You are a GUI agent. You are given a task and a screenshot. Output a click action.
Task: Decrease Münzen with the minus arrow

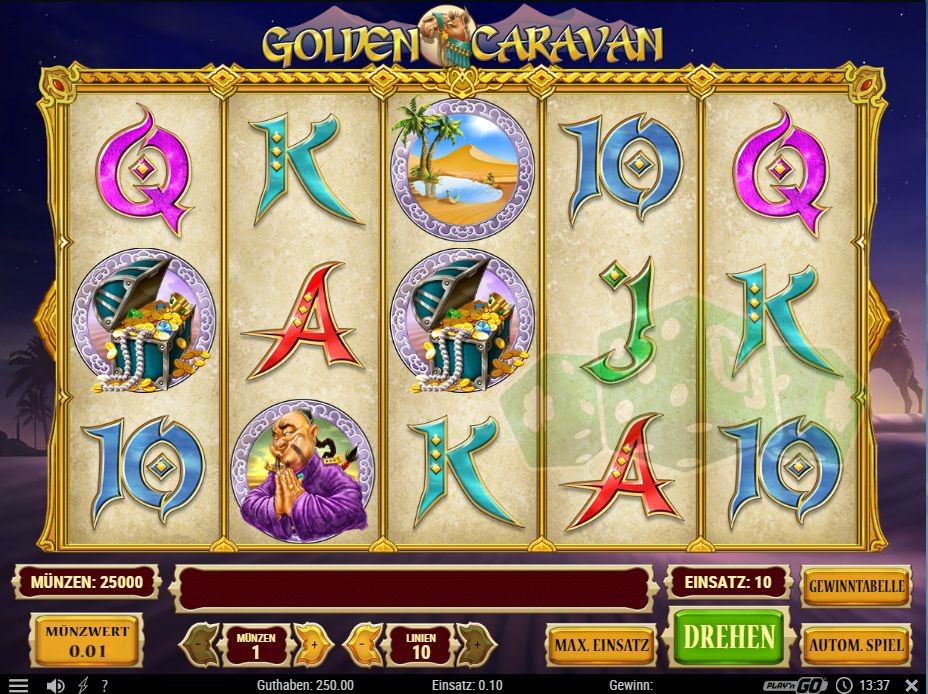[x=198, y=644]
